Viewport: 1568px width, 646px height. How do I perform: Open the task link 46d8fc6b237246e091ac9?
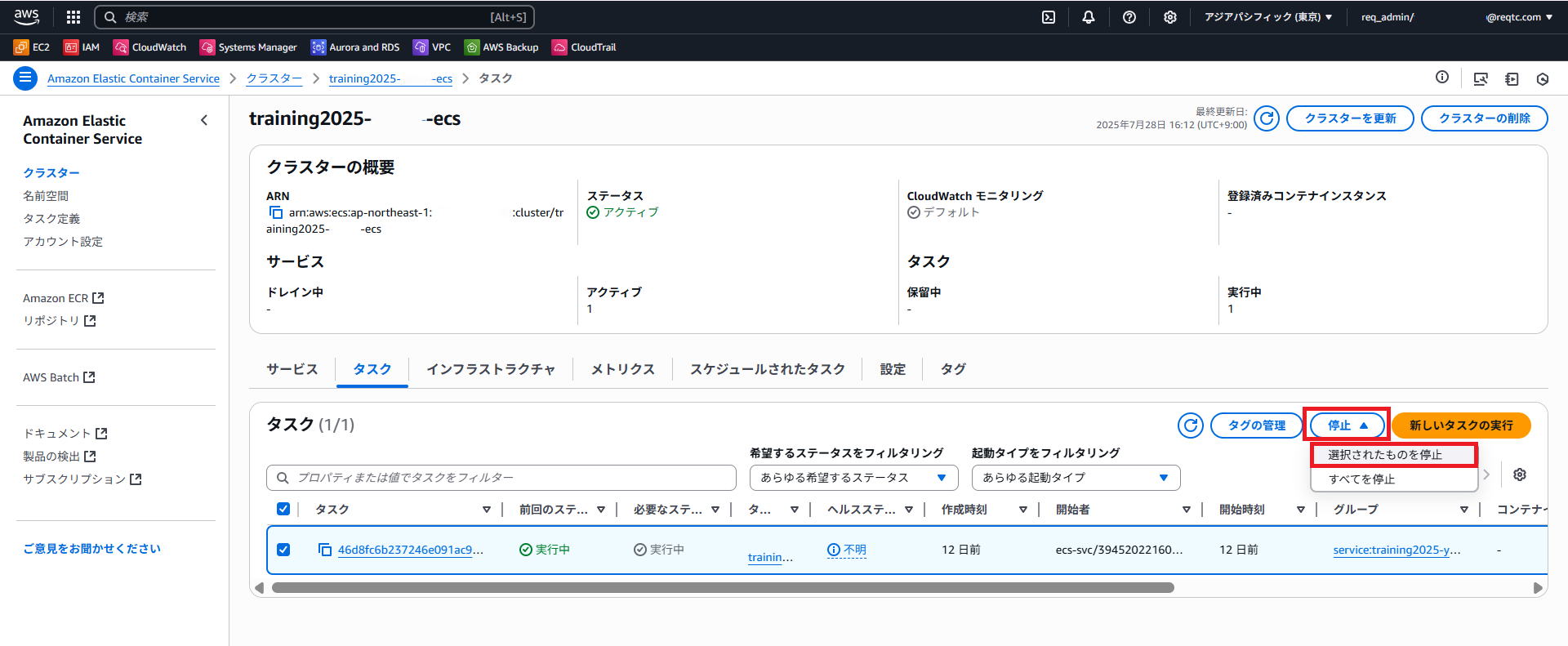410,550
